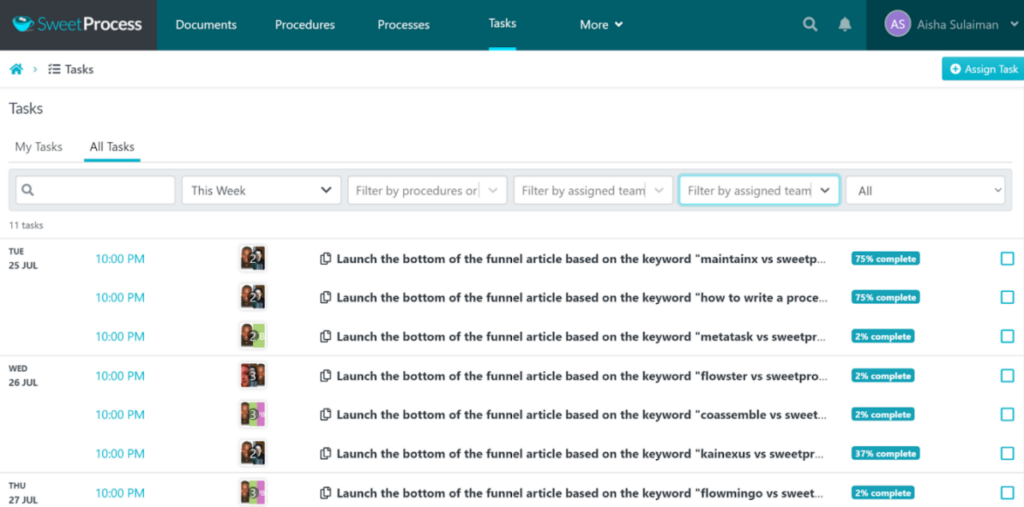1024x507 pixels.
Task: Open the notifications bell
Action: (x=844, y=25)
